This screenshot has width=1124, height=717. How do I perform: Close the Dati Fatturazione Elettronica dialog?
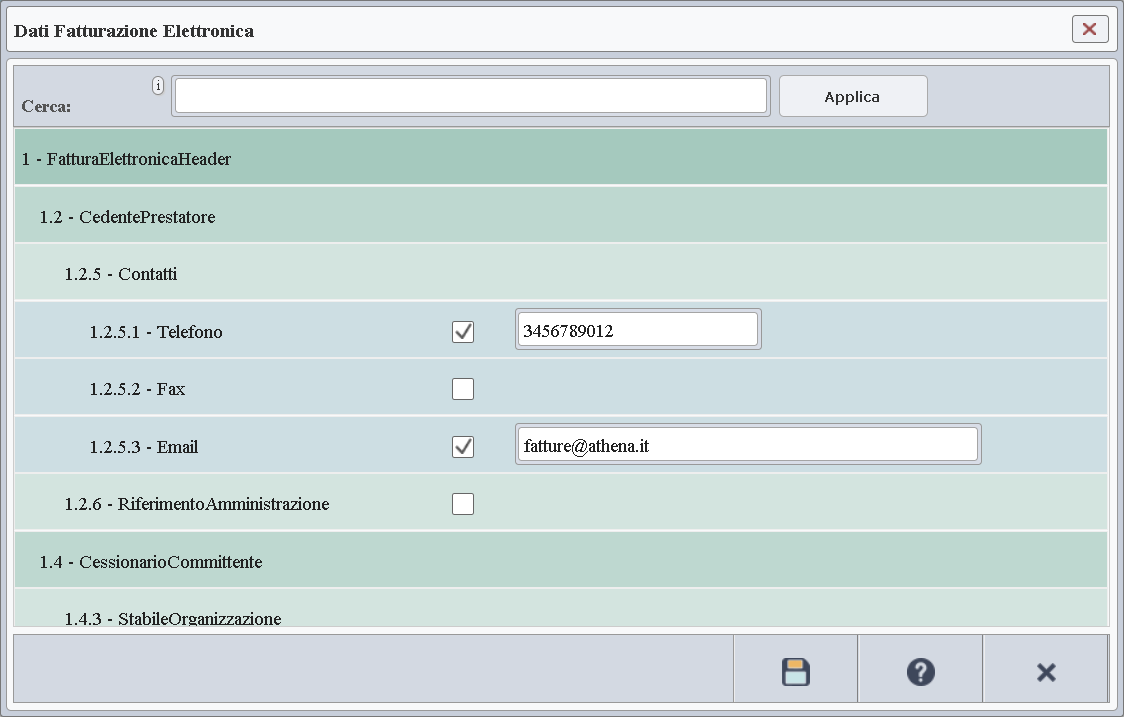pos(1089,29)
